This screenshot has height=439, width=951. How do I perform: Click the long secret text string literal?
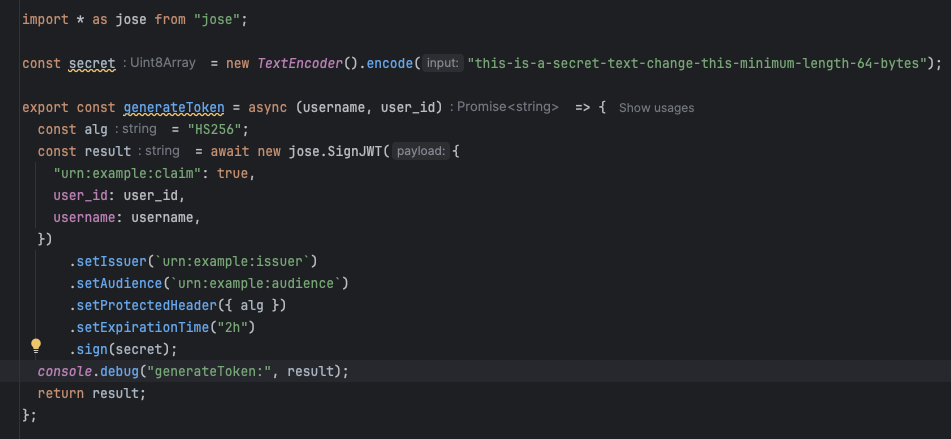[x=704, y=63]
